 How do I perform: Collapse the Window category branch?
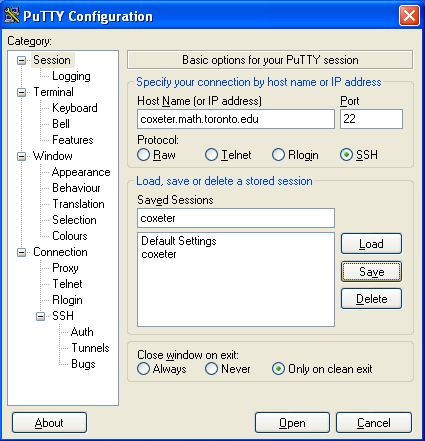point(21,156)
